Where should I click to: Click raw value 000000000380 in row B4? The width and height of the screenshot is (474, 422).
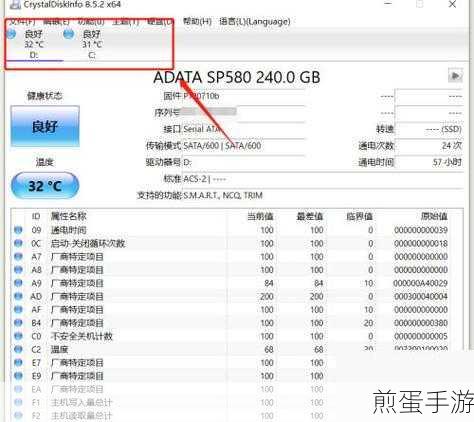(x=420, y=323)
